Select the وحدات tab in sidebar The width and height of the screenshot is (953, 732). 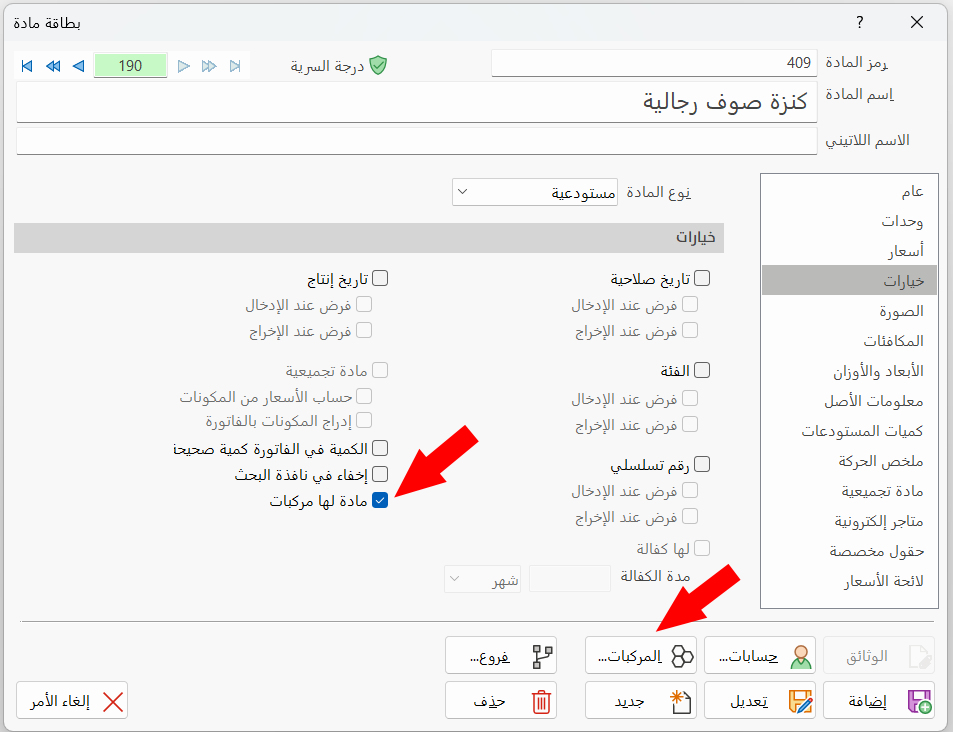[x=849, y=221]
